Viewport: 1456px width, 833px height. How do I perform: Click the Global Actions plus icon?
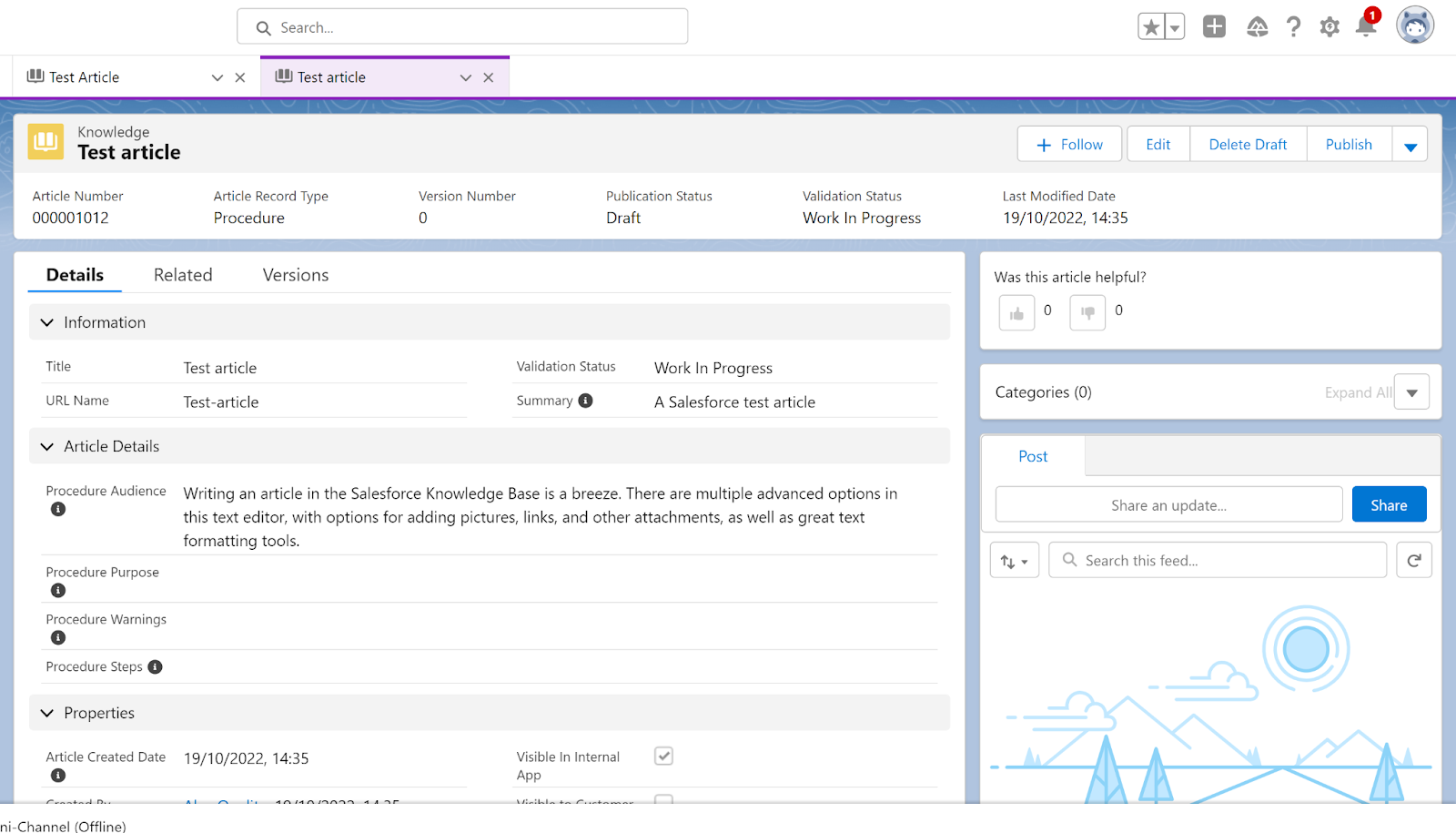(1214, 26)
